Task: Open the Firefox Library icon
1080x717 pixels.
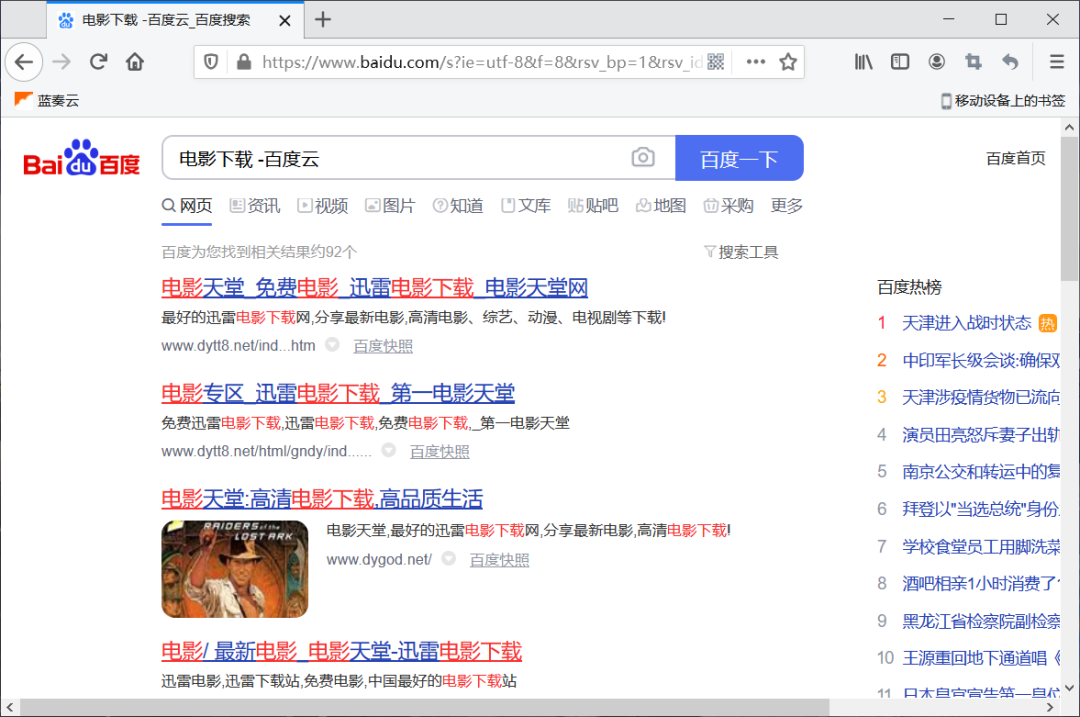Action: [x=863, y=61]
